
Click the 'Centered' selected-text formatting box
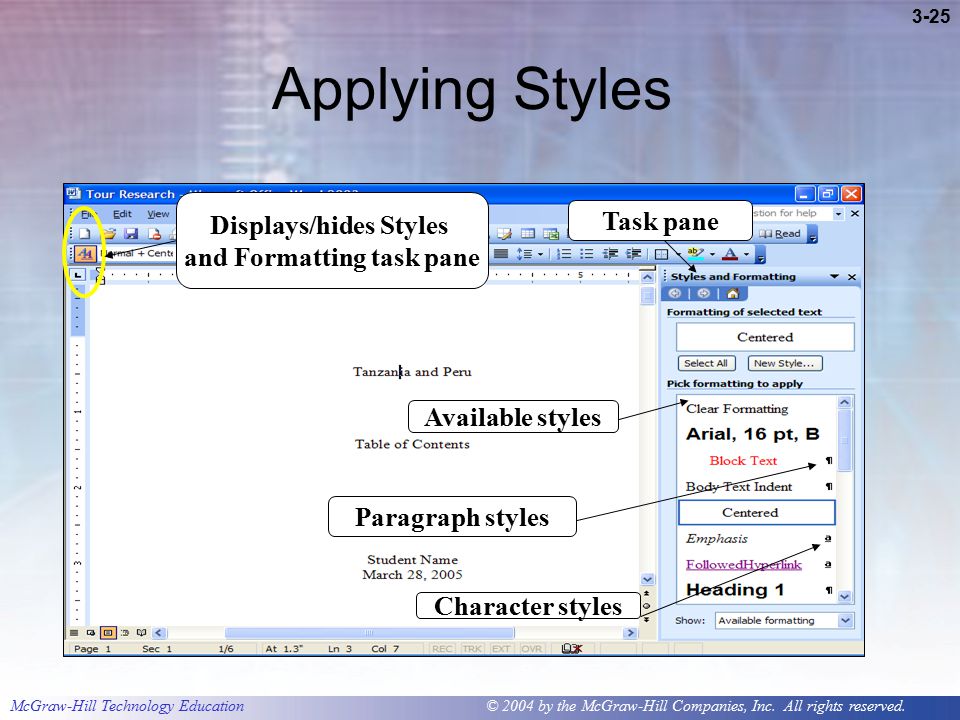[765, 337]
